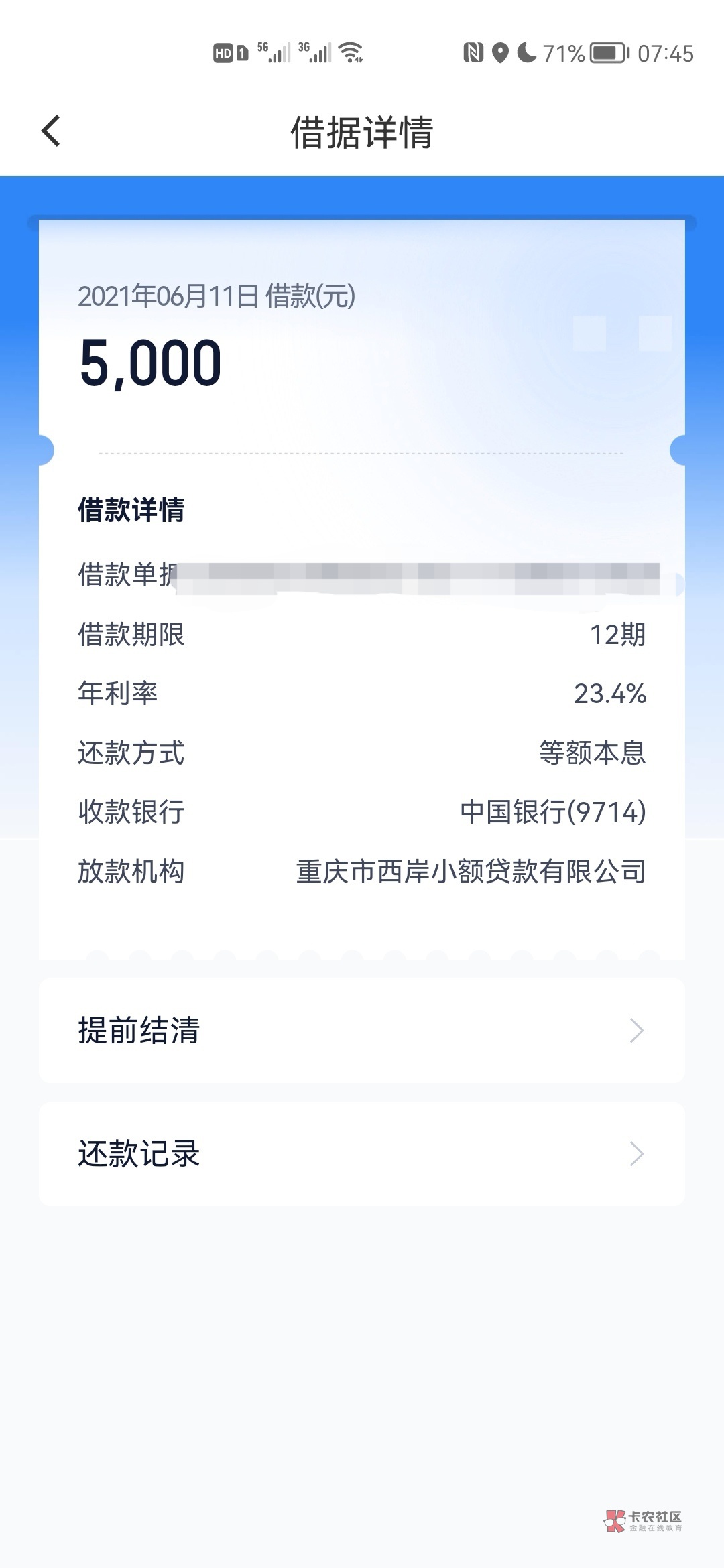This screenshot has height=1568, width=724.
Task: Open 还款记录 repayment records
Action: click(139, 1154)
